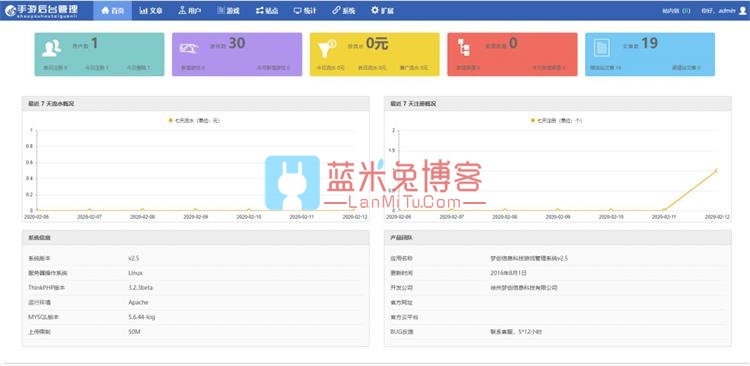Click the house icon in the navbar
Viewport: 750px width, 366px height.
click(x=105, y=11)
